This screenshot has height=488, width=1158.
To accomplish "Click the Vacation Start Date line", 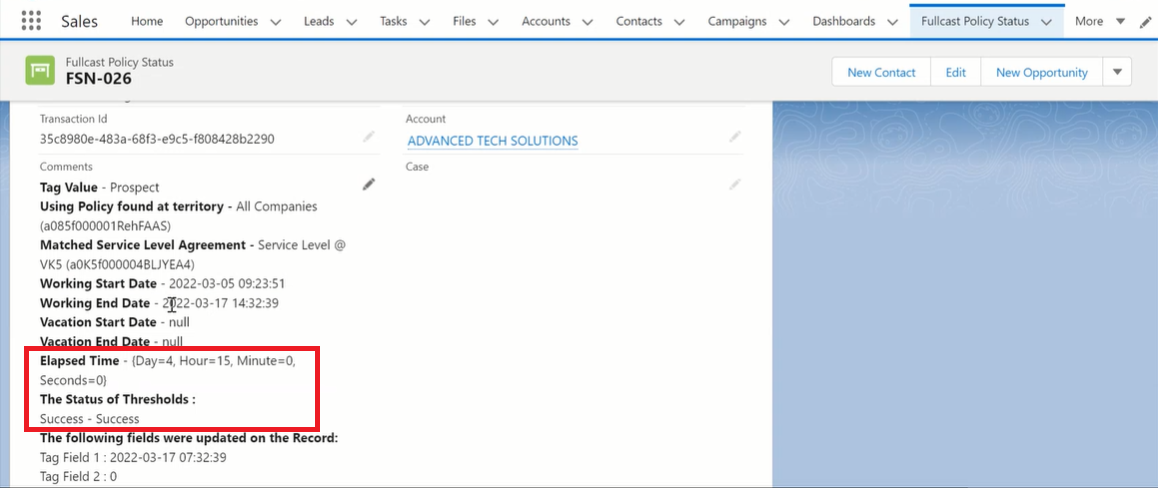I will pos(112,322).
